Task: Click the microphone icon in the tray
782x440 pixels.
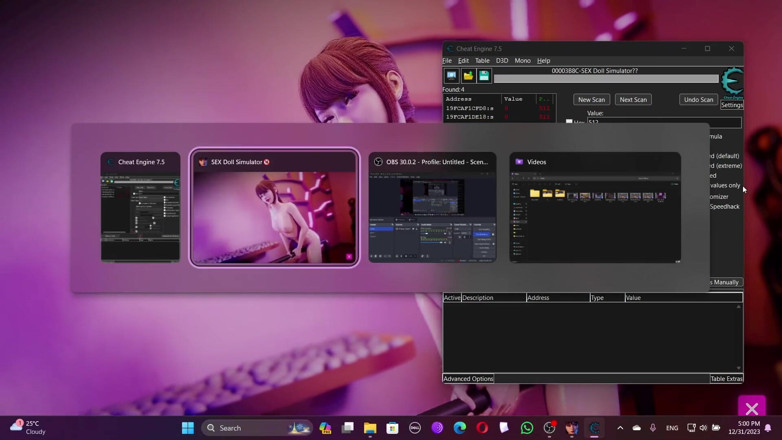Action: (x=652, y=428)
